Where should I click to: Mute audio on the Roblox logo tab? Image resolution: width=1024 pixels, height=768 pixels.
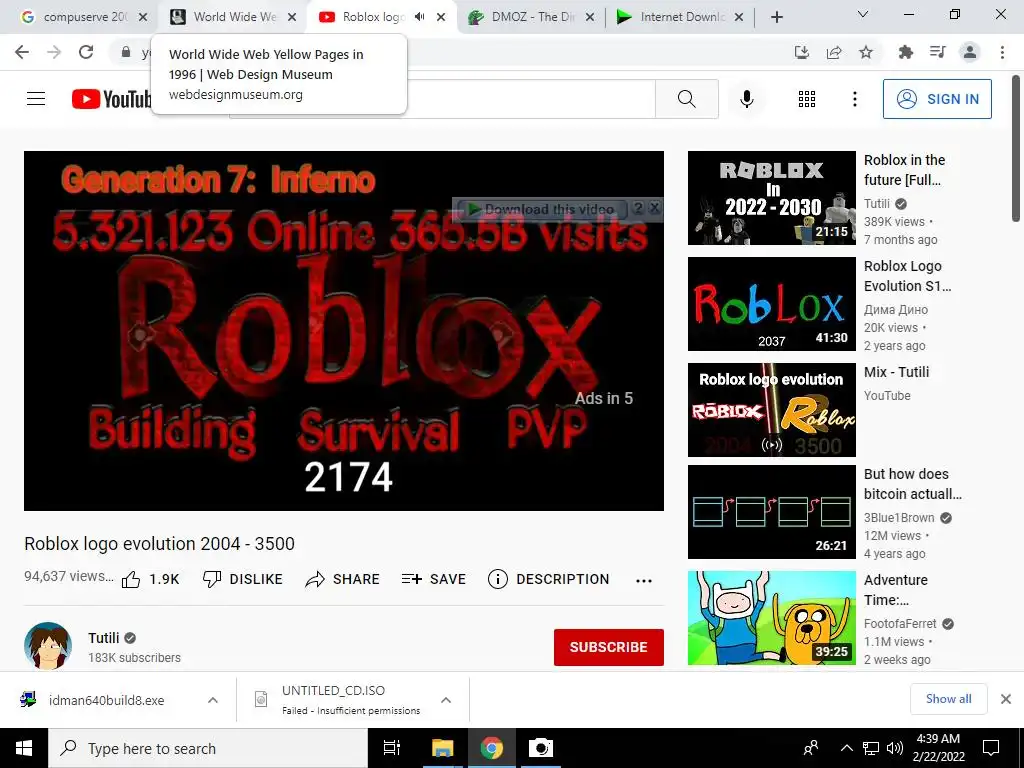[x=419, y=17]
